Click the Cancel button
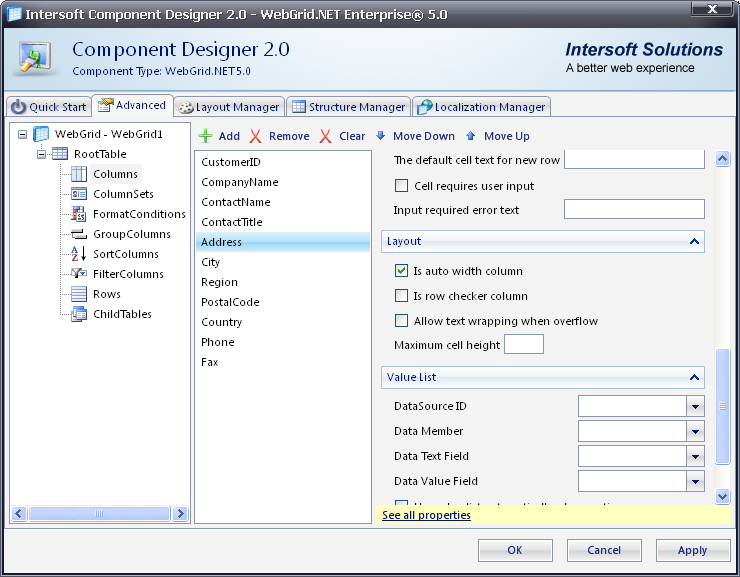Image resolution: width=740 pixels, height=577 pixels. click(x=604, y=550)
